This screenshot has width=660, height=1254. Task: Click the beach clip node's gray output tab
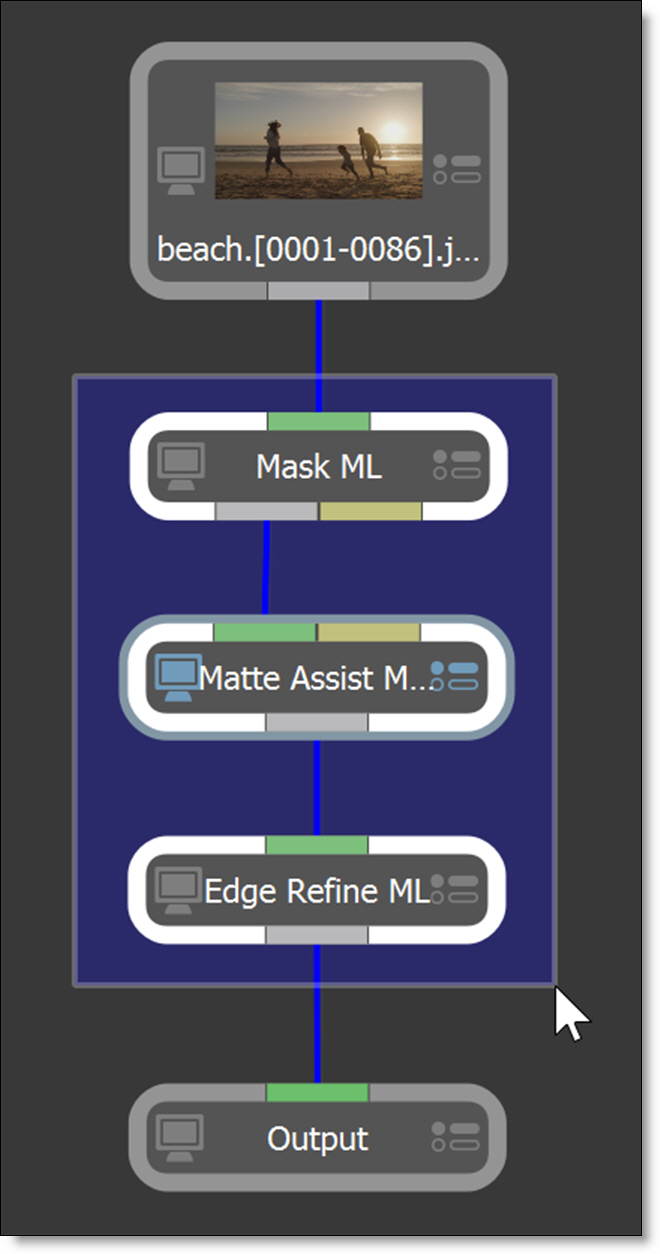318,291
